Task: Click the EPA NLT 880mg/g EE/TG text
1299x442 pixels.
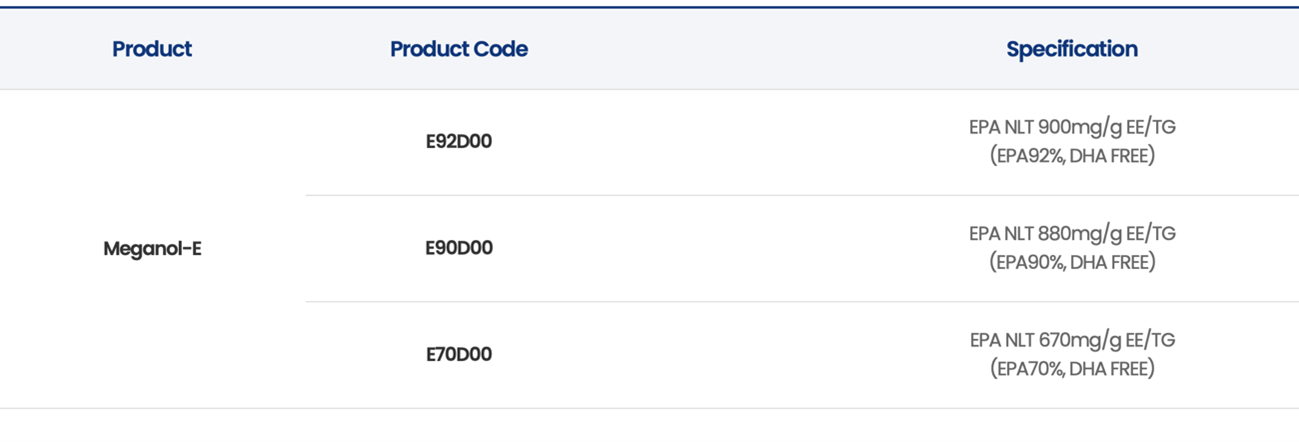Action: tap(1072, 234)
